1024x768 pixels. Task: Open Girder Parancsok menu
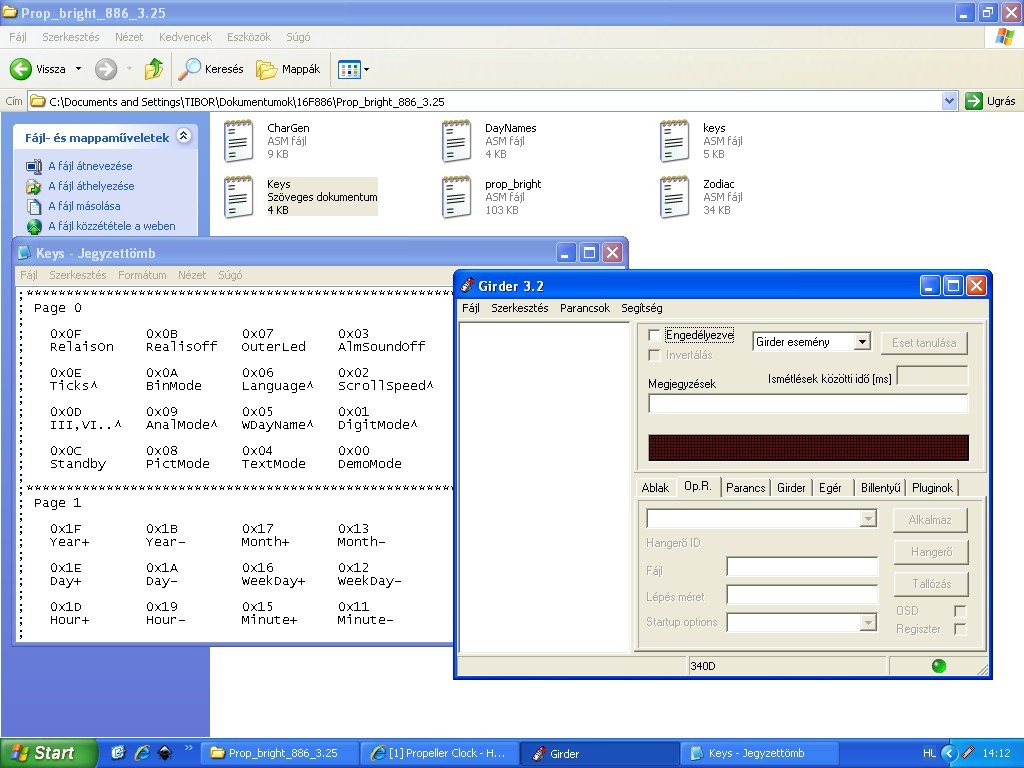584,308
